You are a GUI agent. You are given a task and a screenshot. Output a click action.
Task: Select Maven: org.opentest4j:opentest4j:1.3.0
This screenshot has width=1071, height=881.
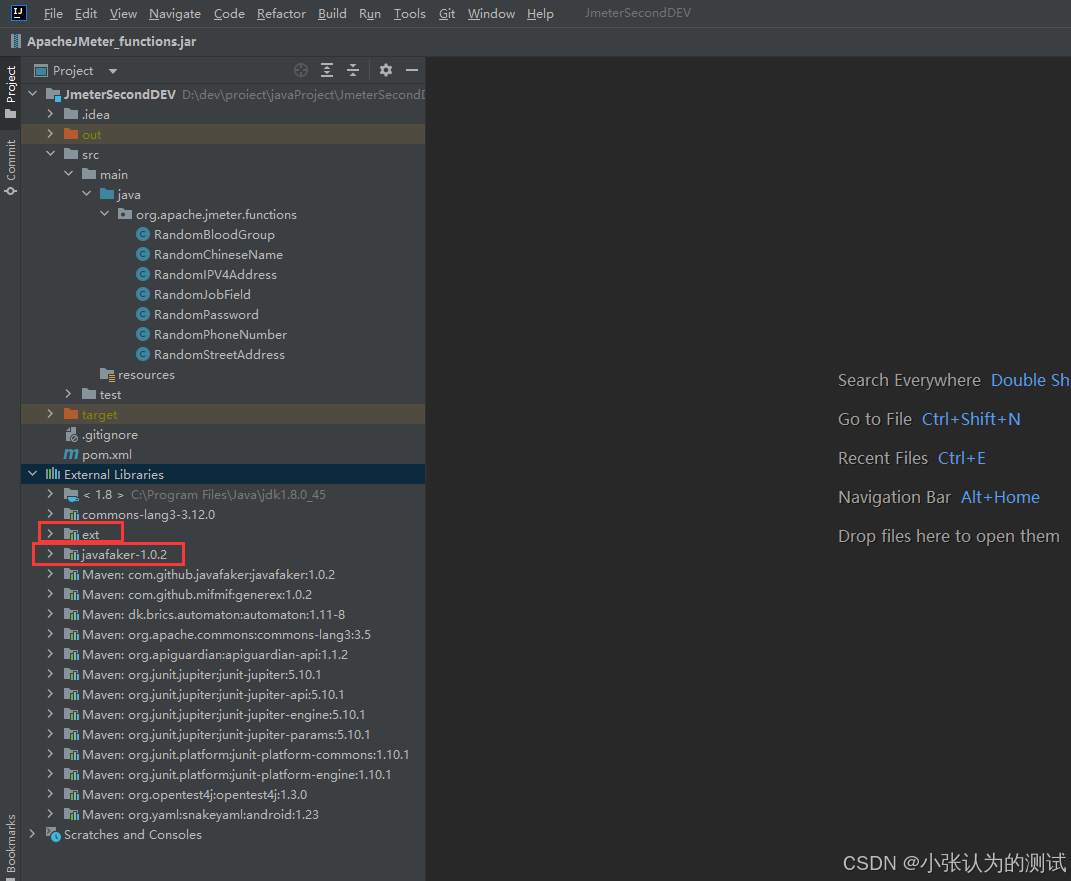click(x=195, y=794)
